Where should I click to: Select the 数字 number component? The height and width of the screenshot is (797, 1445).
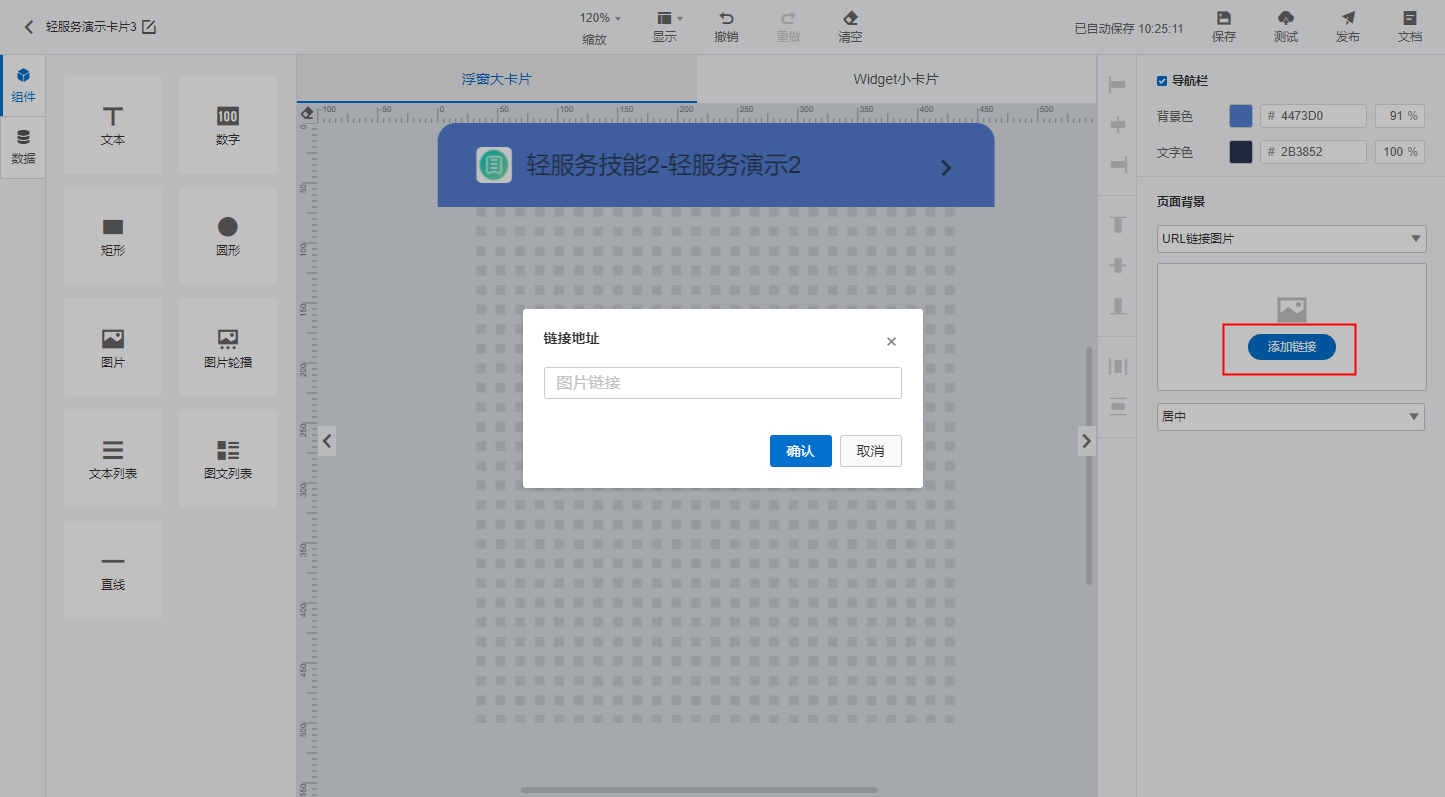(x=228, y=125)
